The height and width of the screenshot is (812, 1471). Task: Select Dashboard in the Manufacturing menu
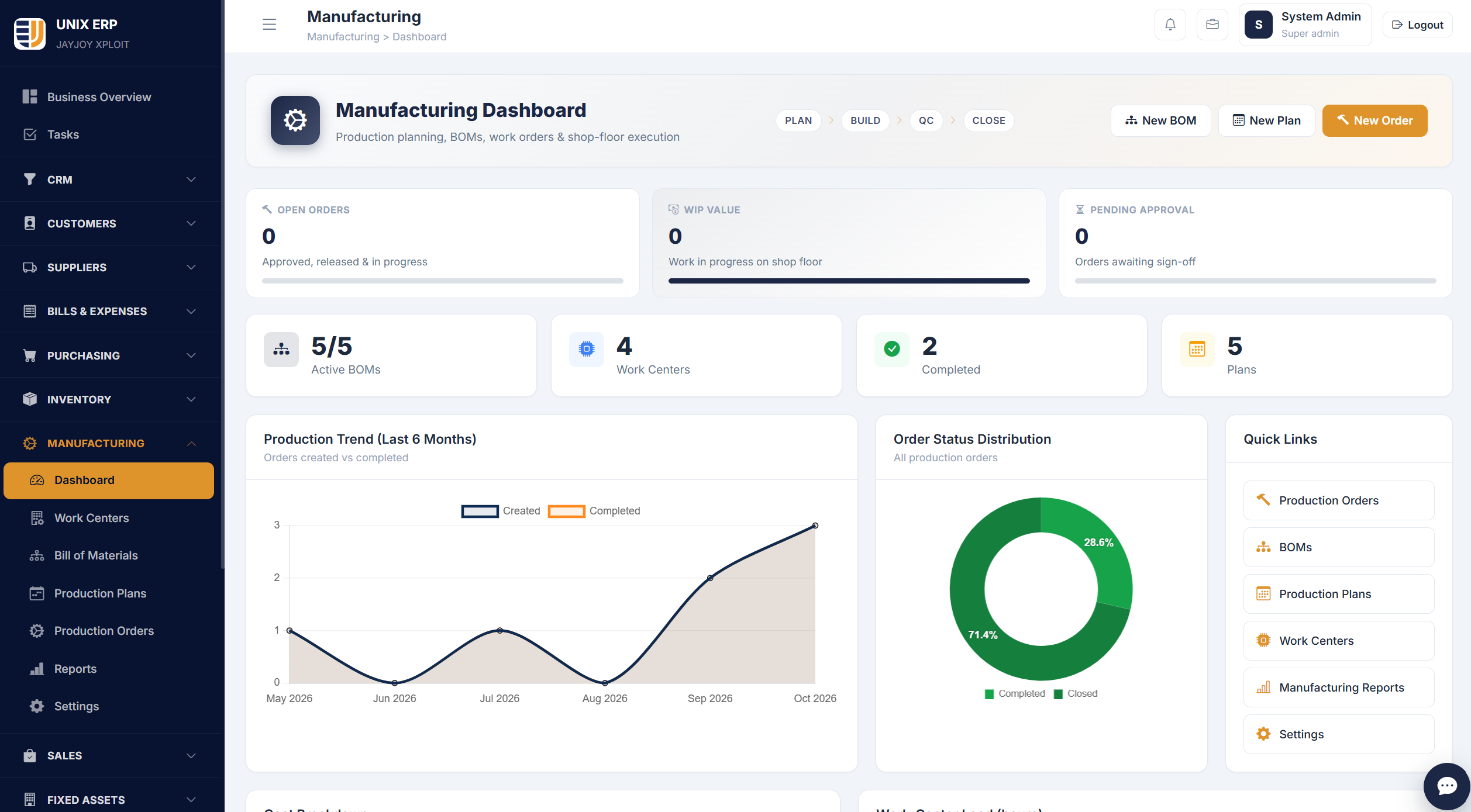click(109, 481)
